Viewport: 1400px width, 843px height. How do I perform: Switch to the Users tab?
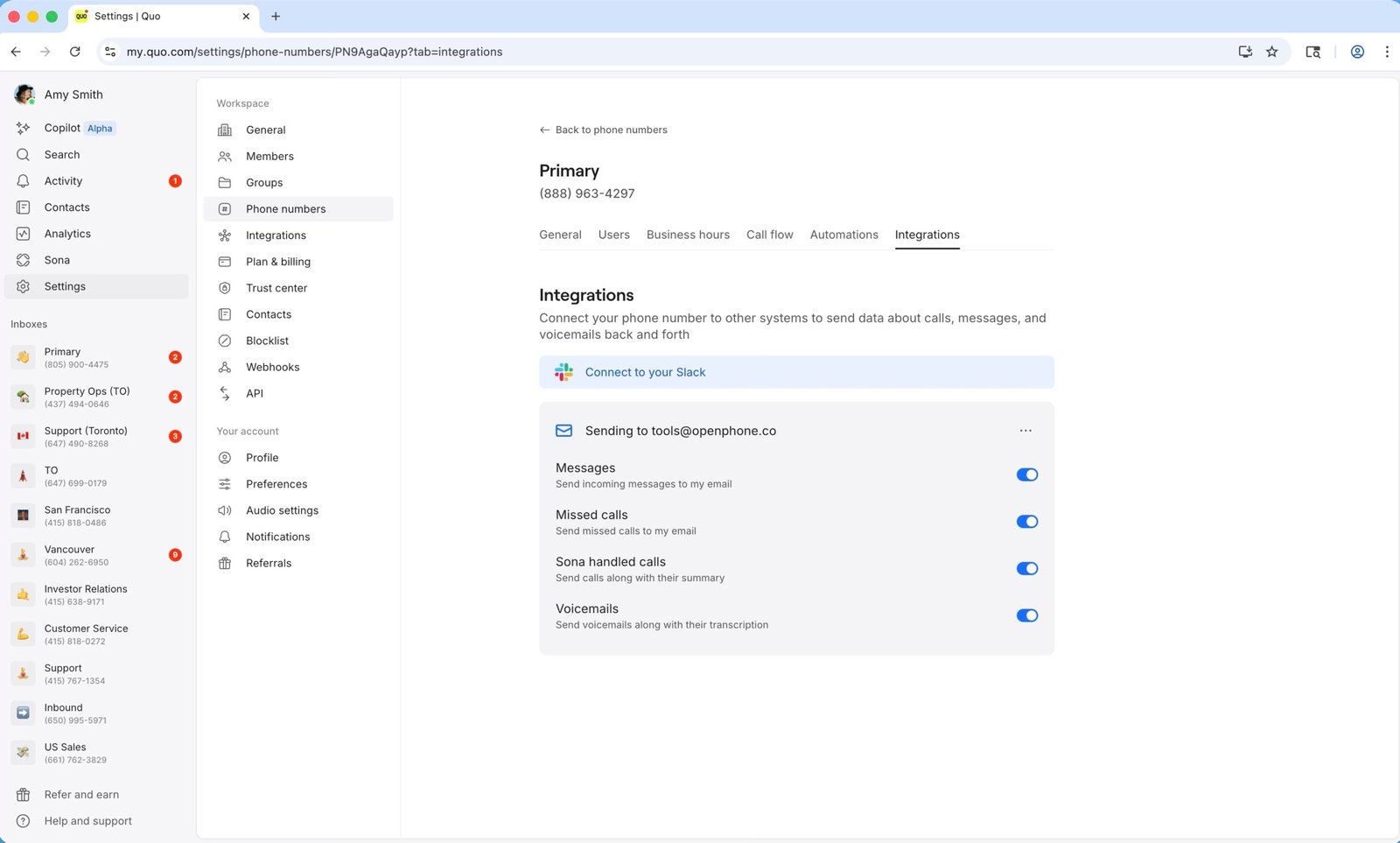tap(614, 235)
